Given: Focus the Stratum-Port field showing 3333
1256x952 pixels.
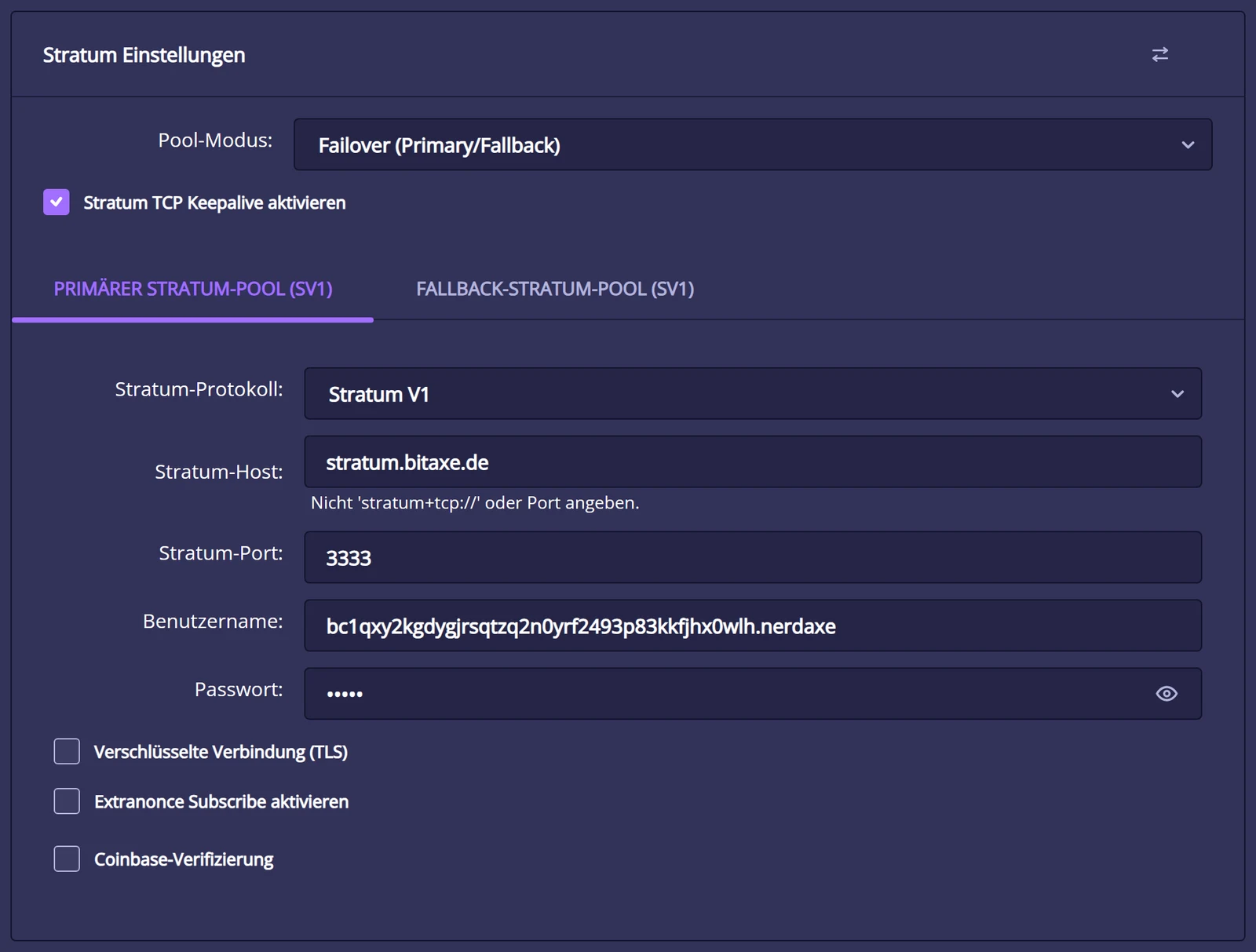Looking at the screenshot, I should tap(753, 557).
